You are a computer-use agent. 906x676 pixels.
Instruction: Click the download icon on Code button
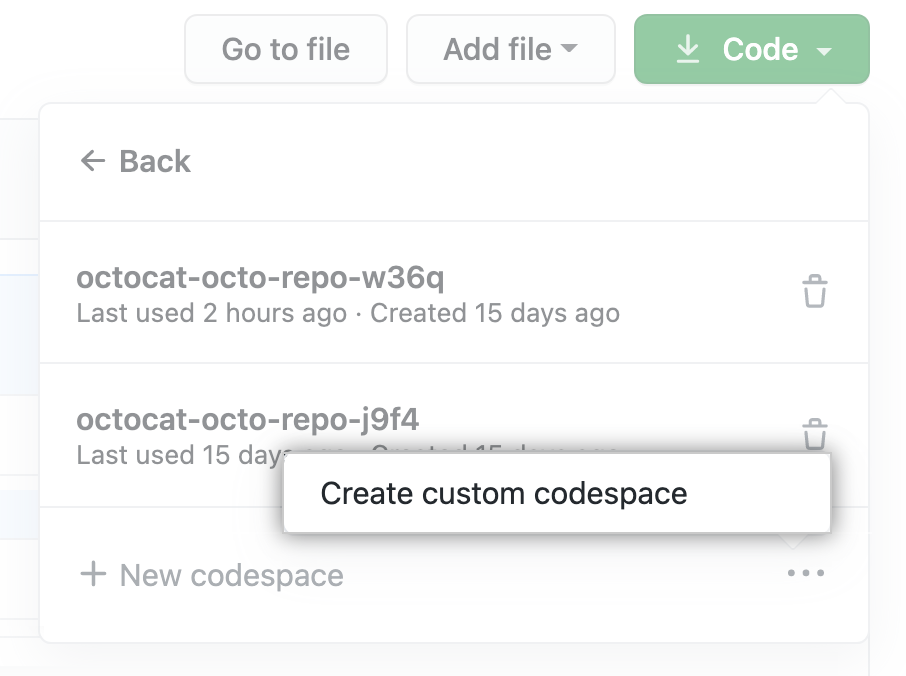pos(688,49)
